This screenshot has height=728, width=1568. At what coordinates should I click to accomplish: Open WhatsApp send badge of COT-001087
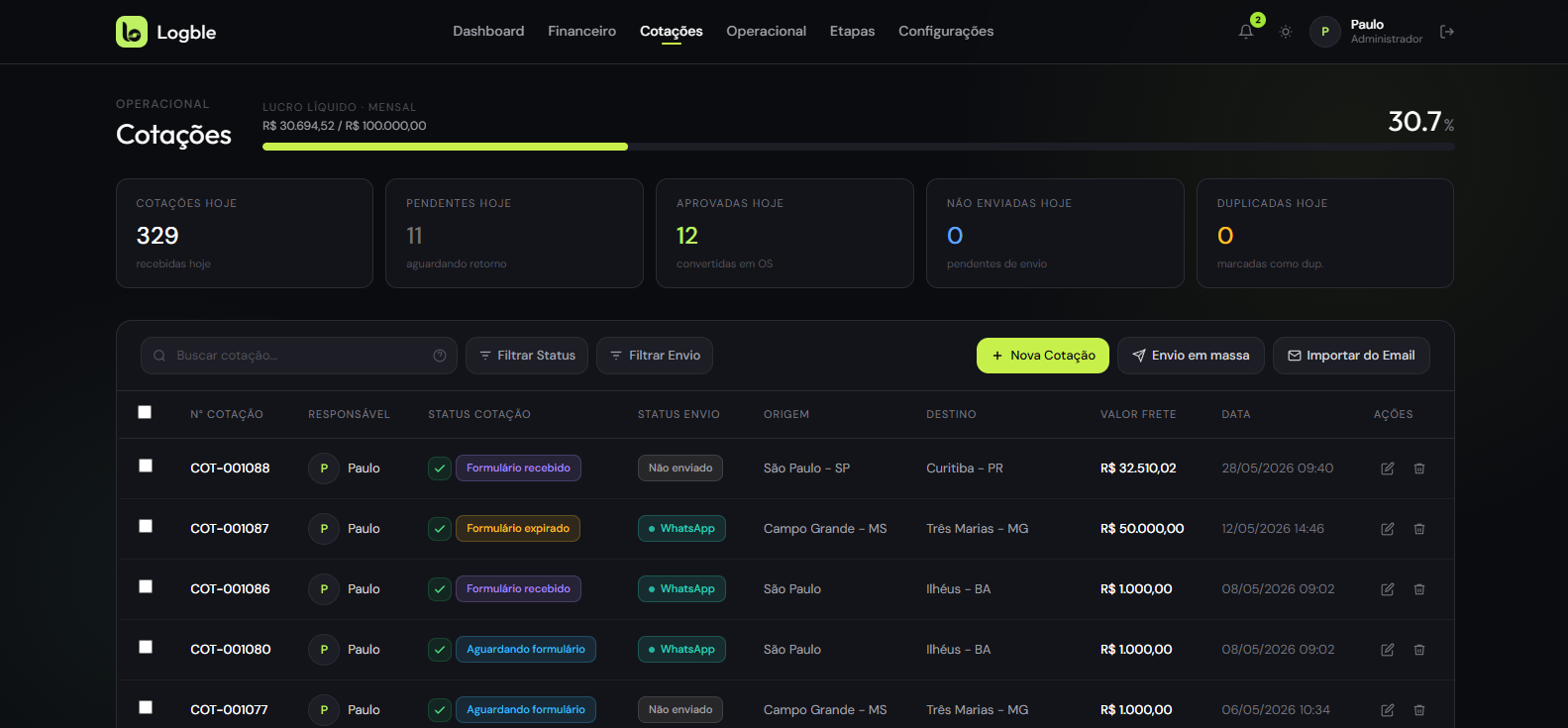(x=681, y=529)
